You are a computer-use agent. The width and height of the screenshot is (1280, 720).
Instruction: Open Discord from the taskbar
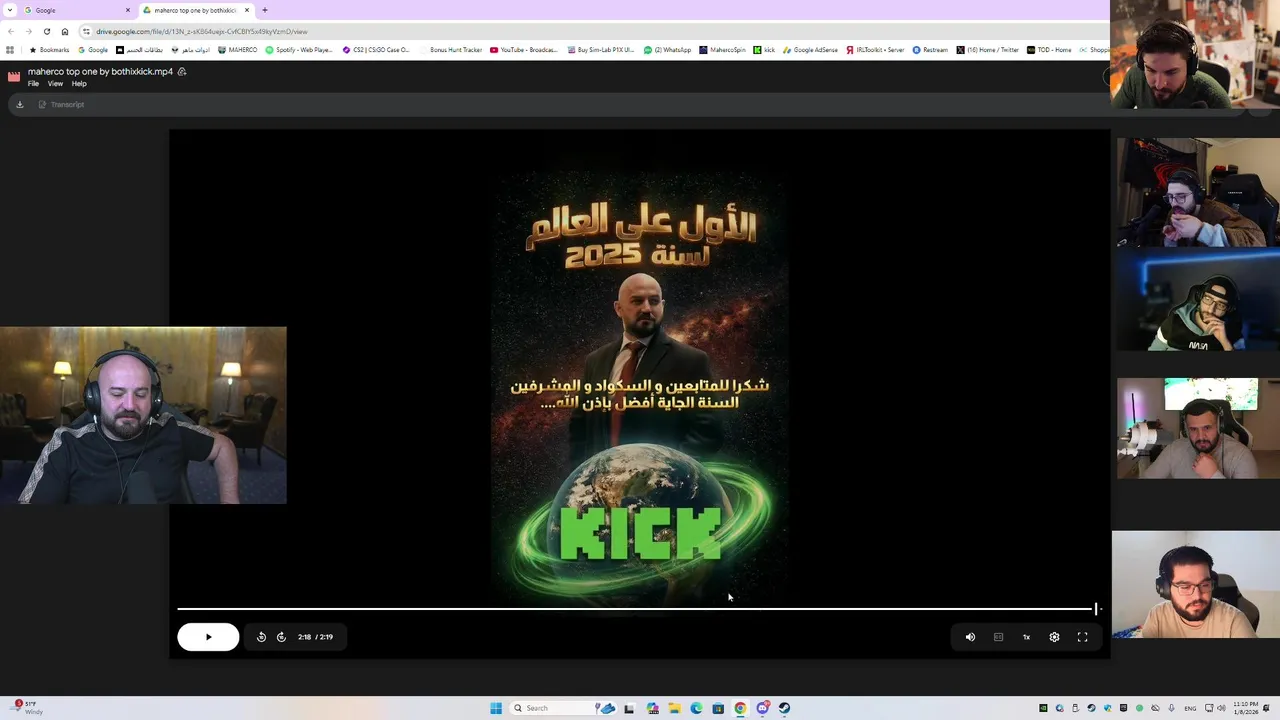pos(762,708)
